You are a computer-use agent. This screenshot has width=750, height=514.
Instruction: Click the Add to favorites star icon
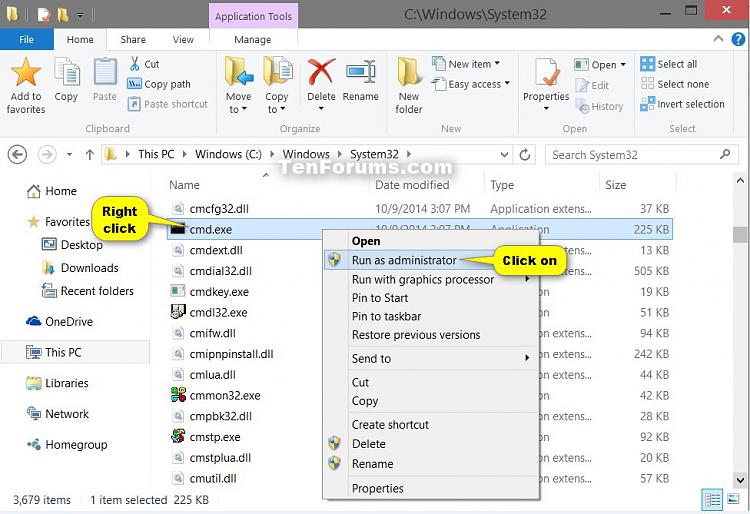26,72
